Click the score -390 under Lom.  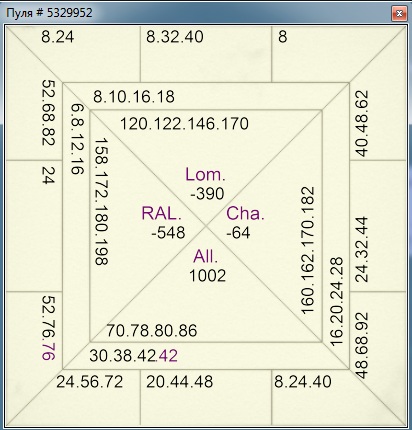coord(207,194)
